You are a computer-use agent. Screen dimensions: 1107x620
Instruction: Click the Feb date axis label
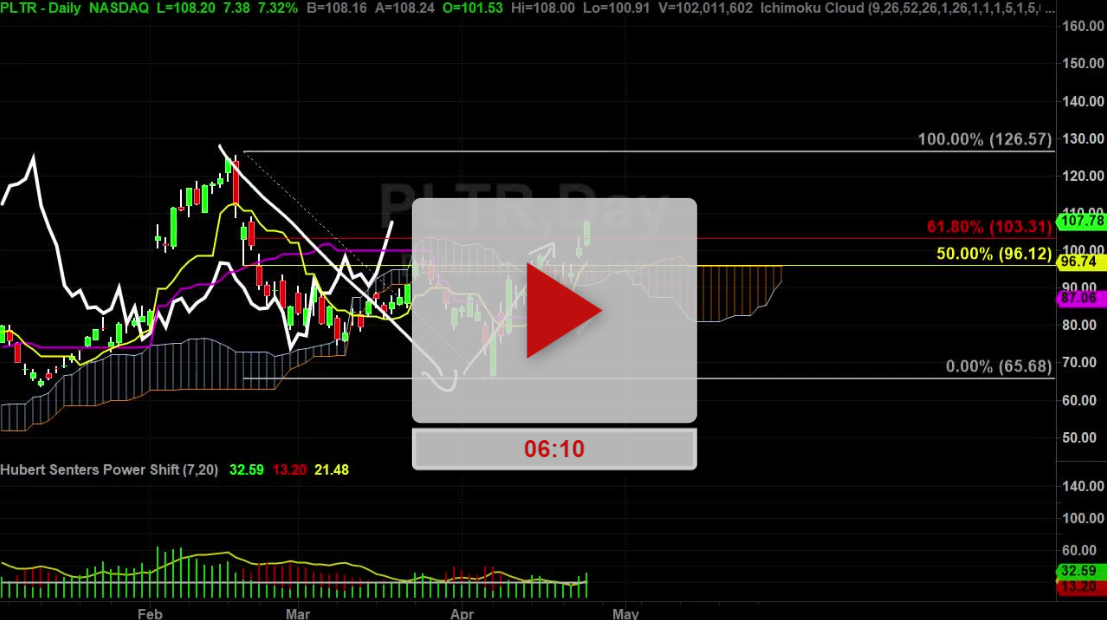(150, 614)
